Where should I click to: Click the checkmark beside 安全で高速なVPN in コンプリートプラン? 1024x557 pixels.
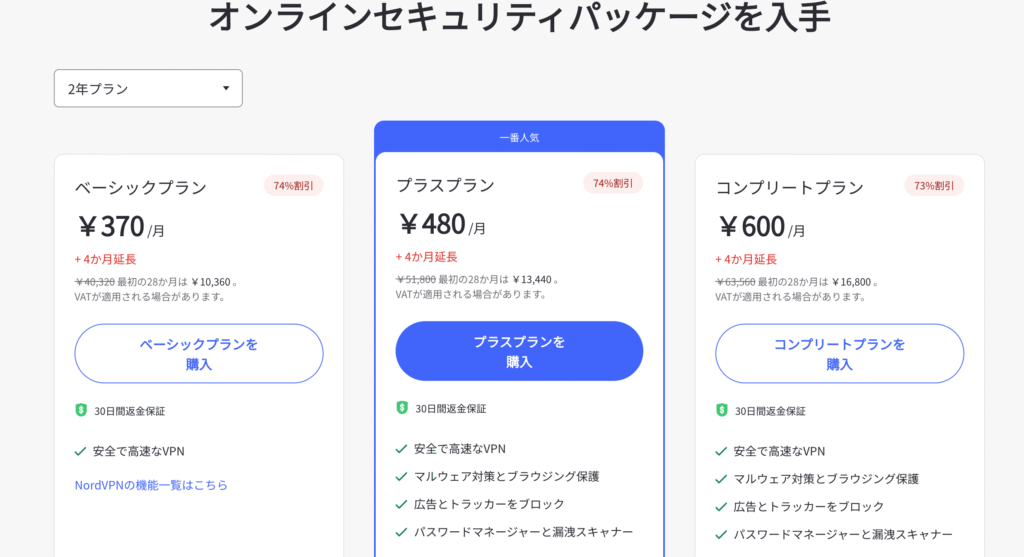click(722, 451)
